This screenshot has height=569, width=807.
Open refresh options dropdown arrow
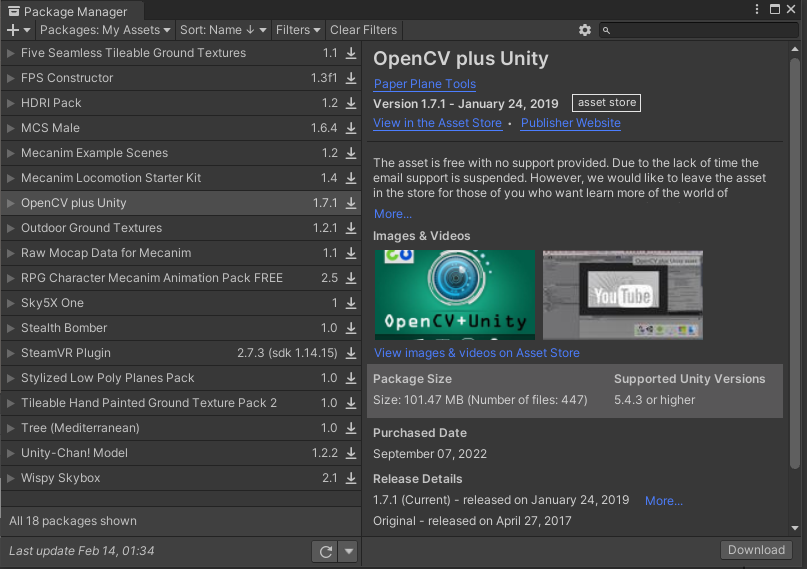(x=348, y=552)
